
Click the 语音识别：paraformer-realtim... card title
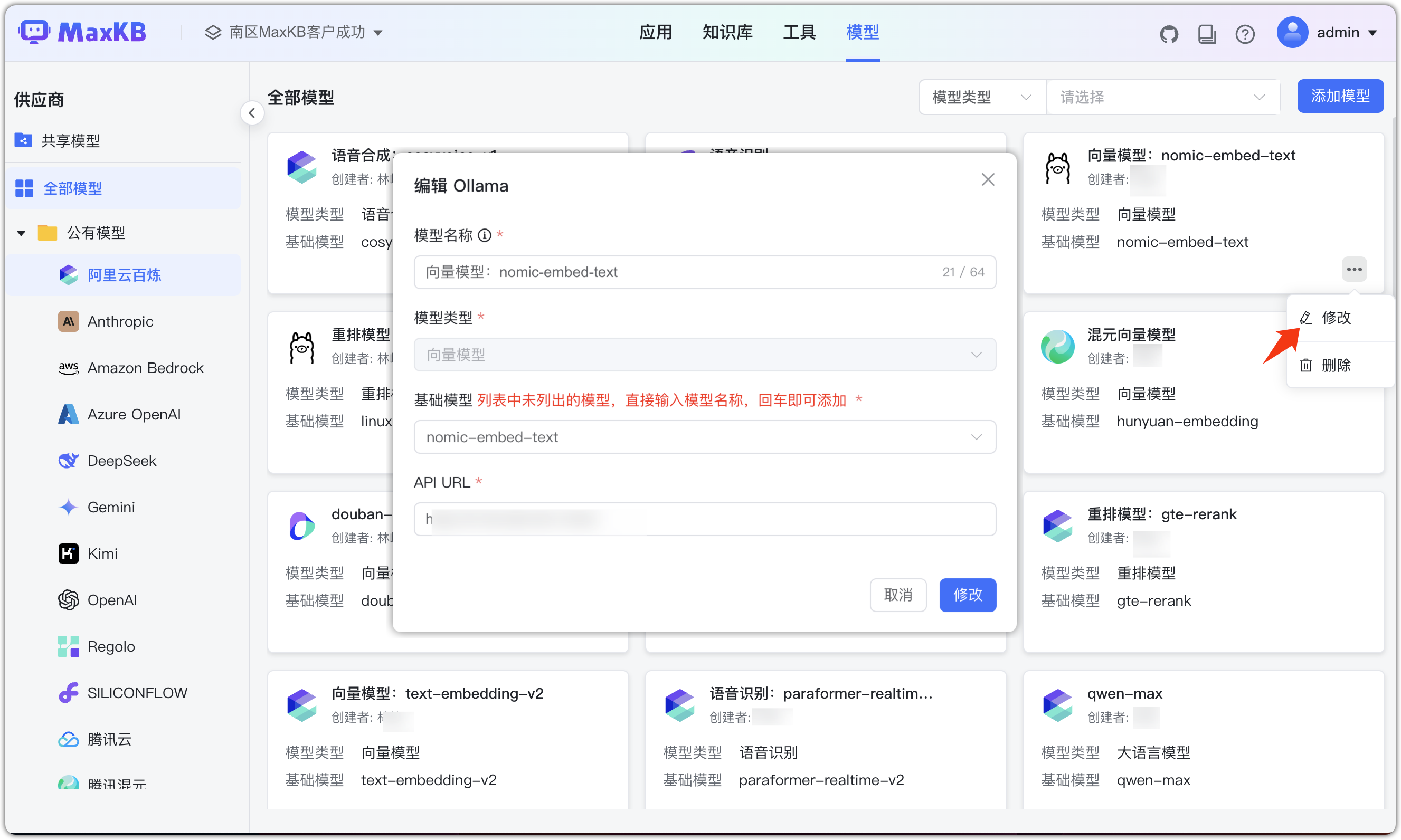820,693
